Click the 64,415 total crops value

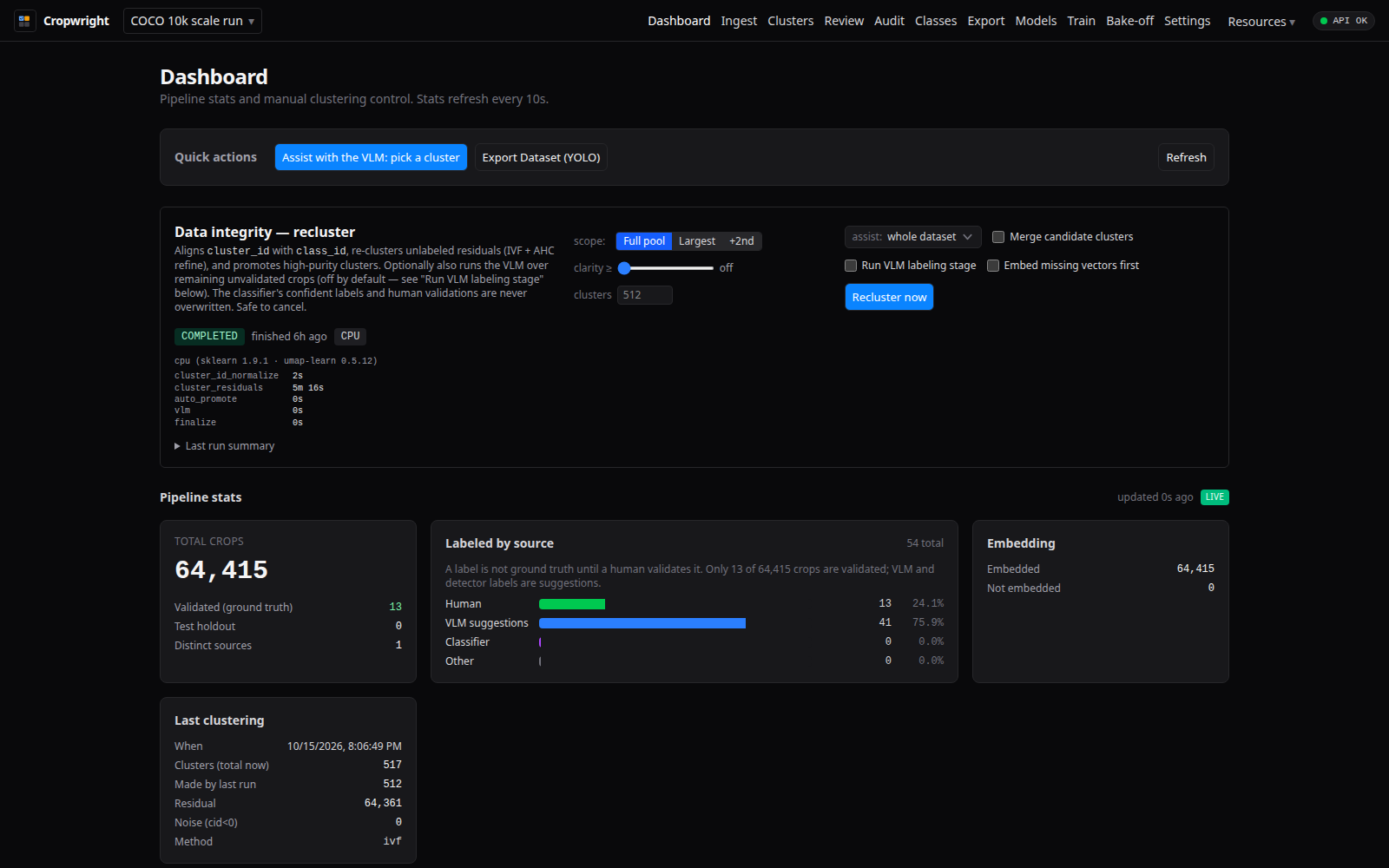point(221,570)
